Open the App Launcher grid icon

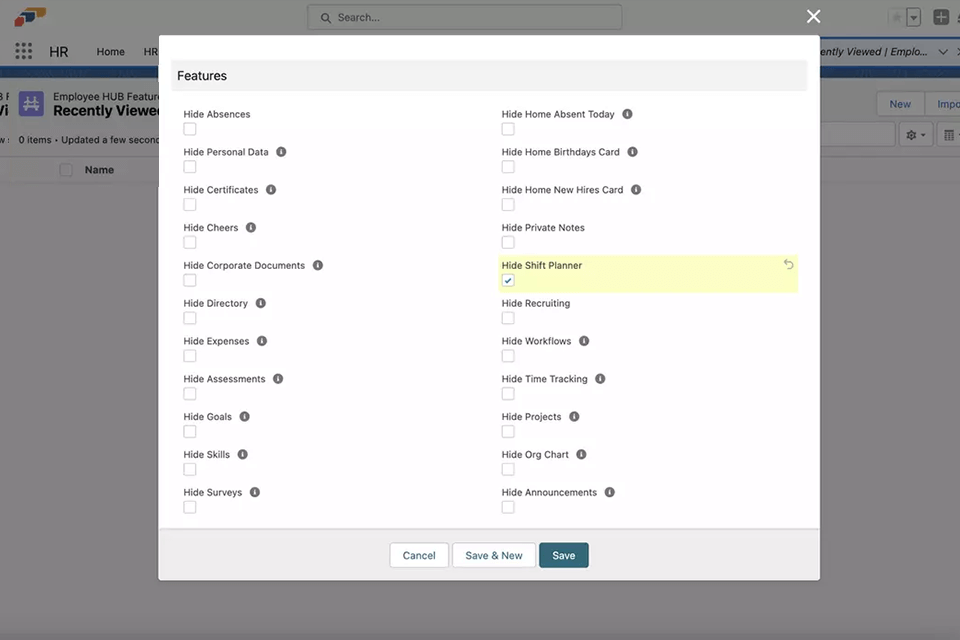tap(23, 51)
